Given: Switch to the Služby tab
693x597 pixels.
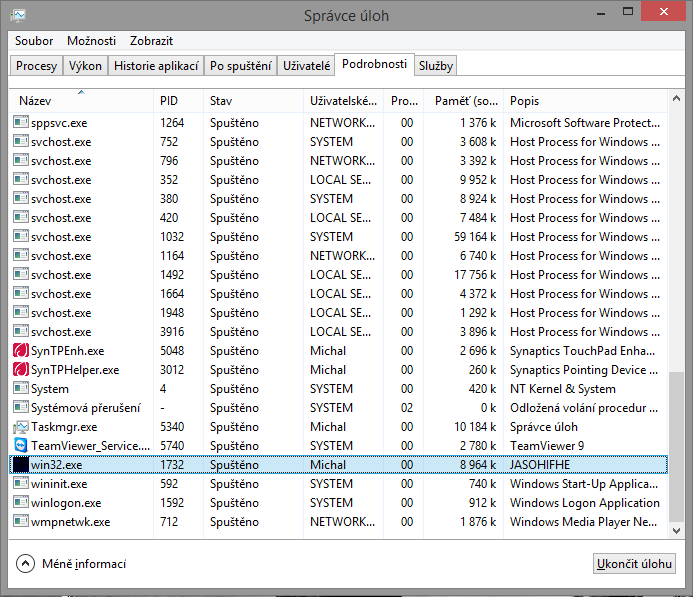Looking at the screenshot, I should 436,66.
